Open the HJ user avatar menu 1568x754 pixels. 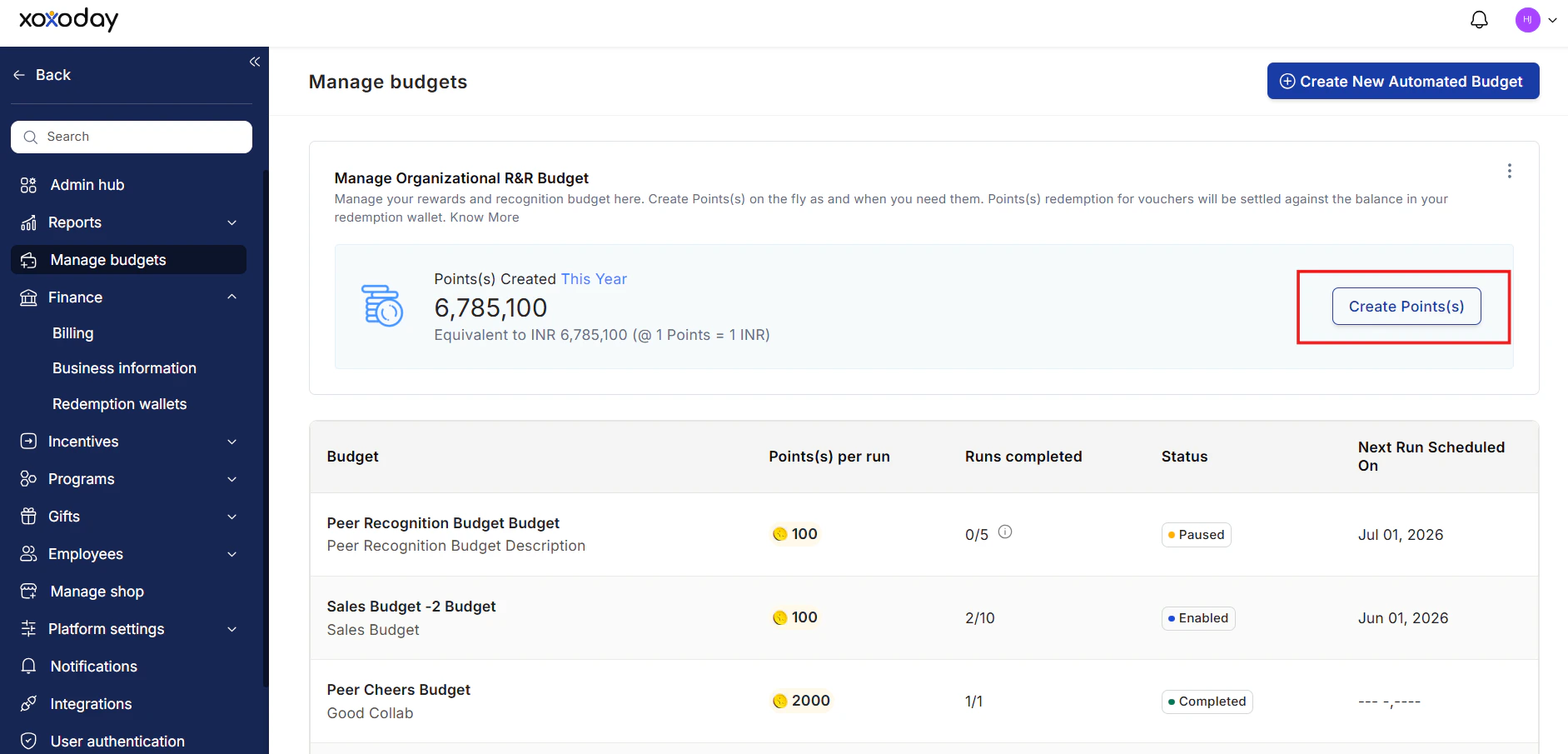1527,20
